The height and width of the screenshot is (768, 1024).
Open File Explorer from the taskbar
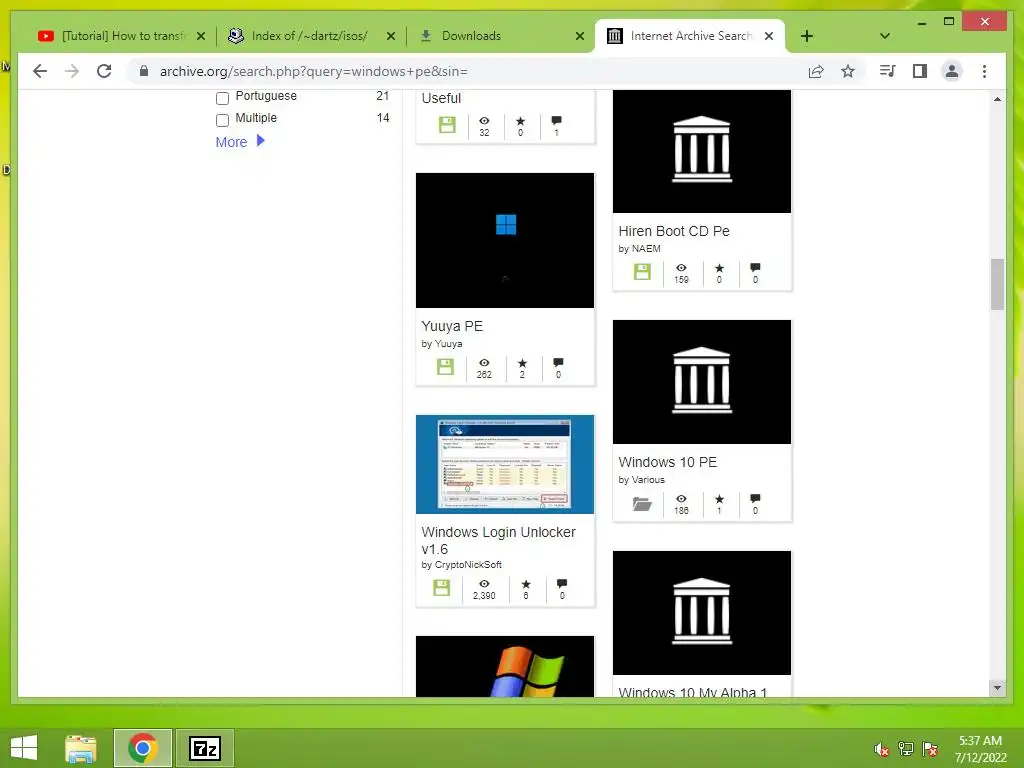(81, 748)
